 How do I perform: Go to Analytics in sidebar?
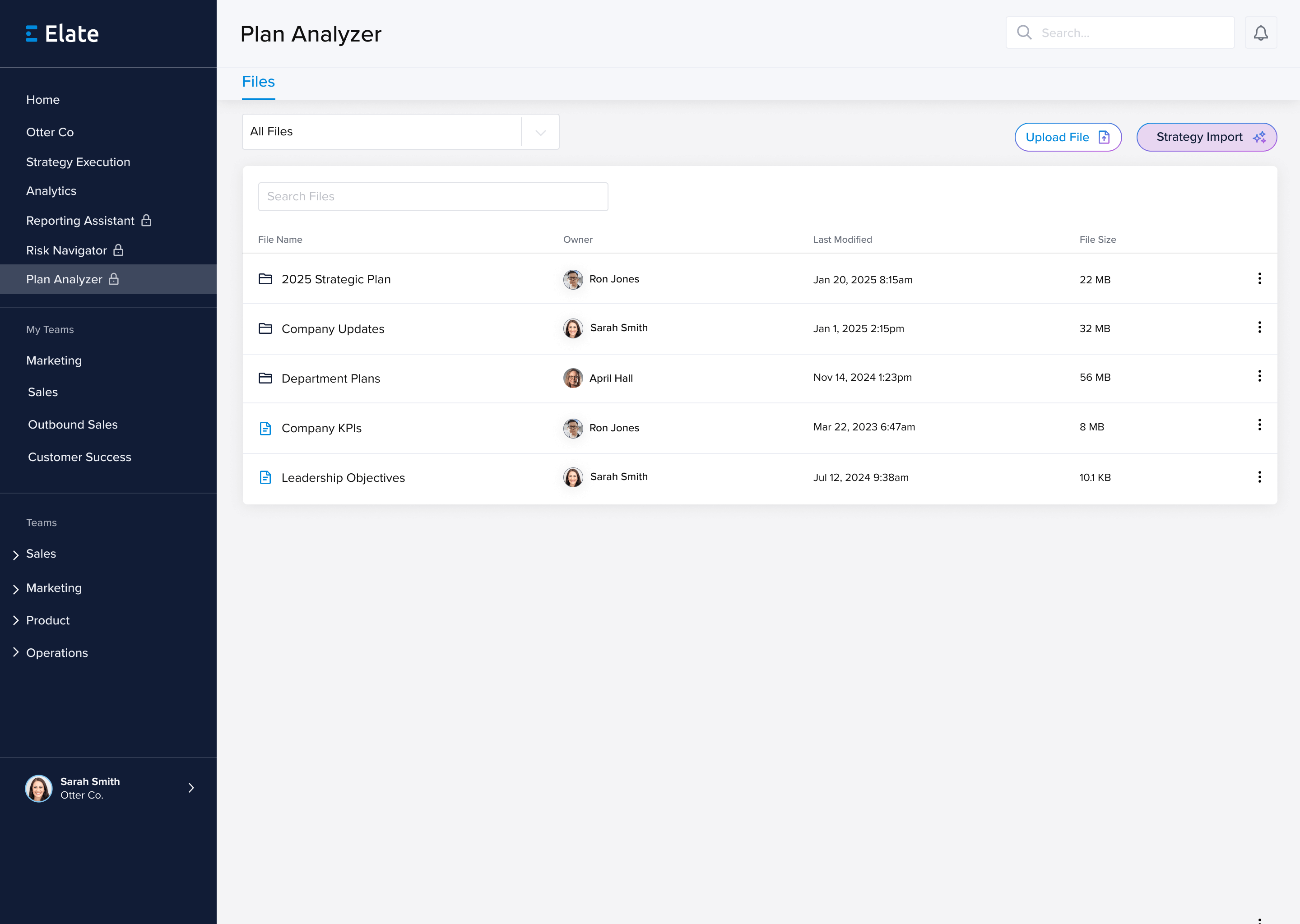51,191
